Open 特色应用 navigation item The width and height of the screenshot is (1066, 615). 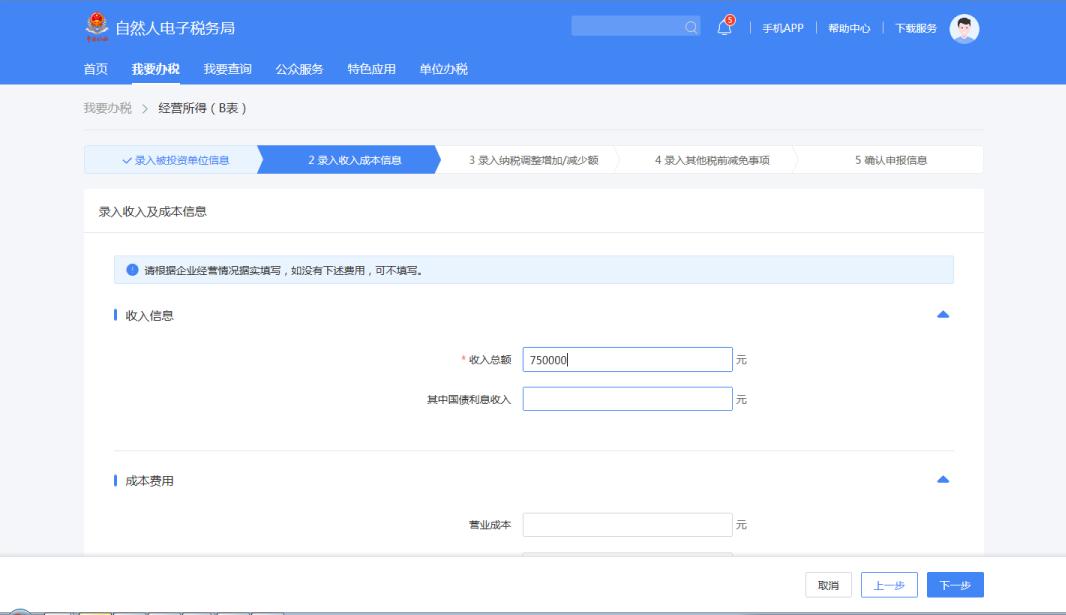(x=371, y=69)
